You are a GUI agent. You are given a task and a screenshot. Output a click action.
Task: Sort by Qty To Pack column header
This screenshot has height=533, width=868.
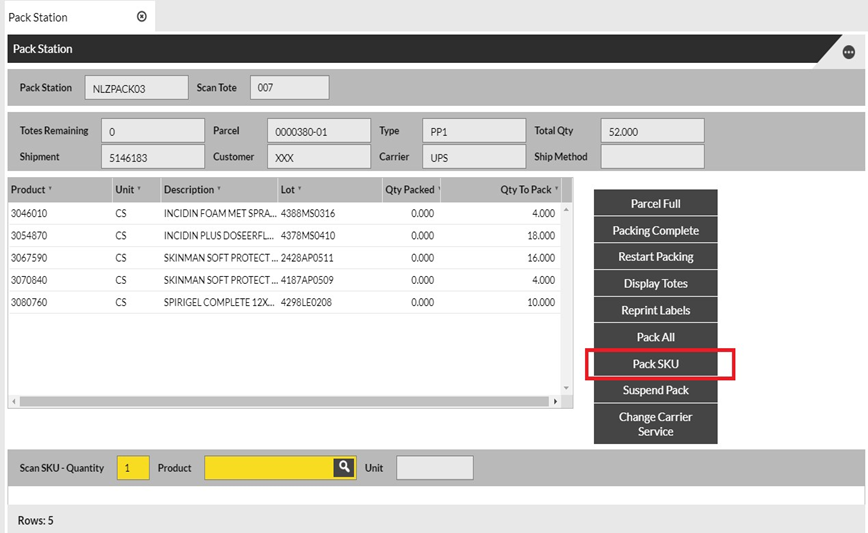[527, 190]
